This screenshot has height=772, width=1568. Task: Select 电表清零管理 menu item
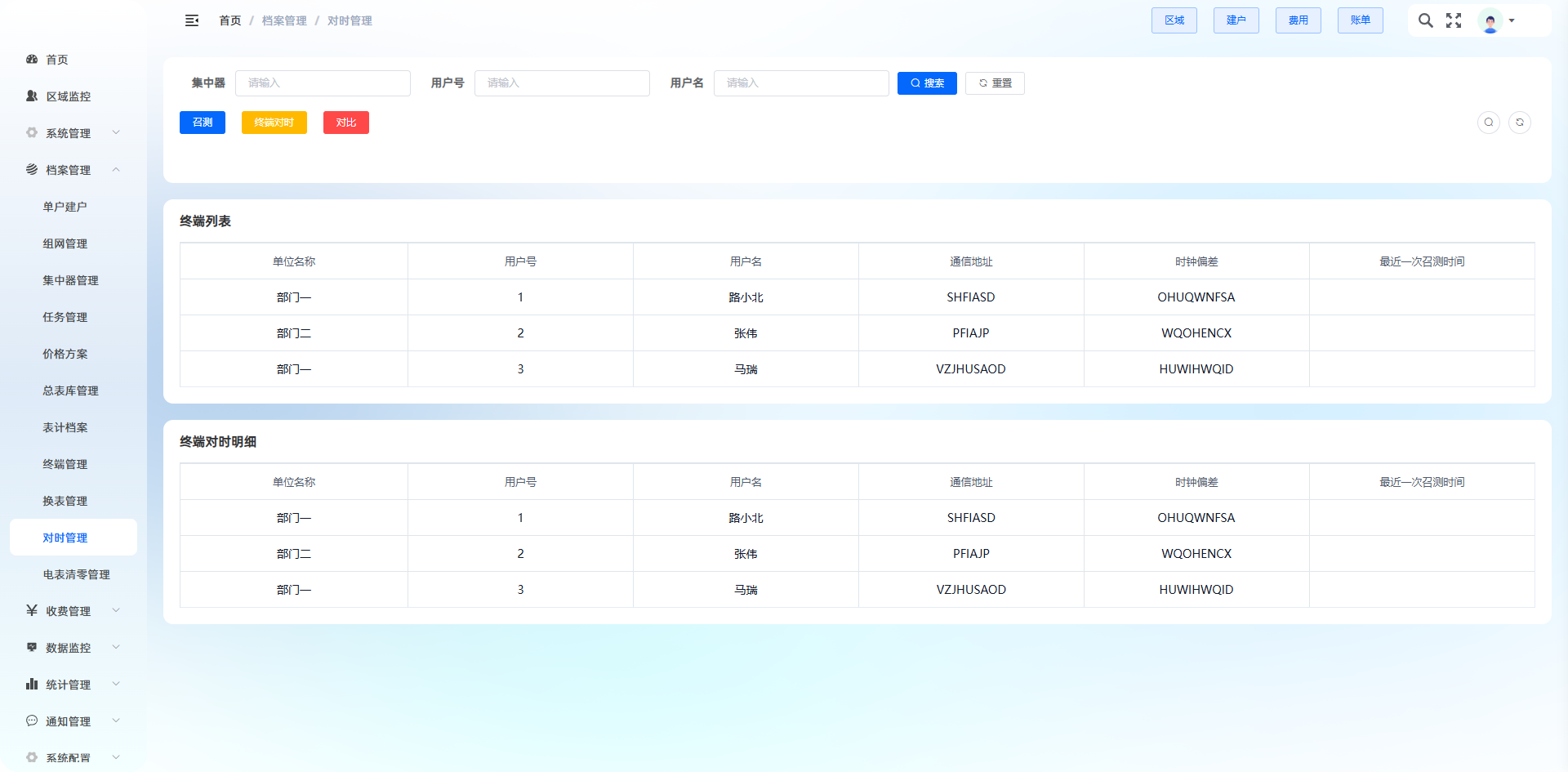[76, 574]
